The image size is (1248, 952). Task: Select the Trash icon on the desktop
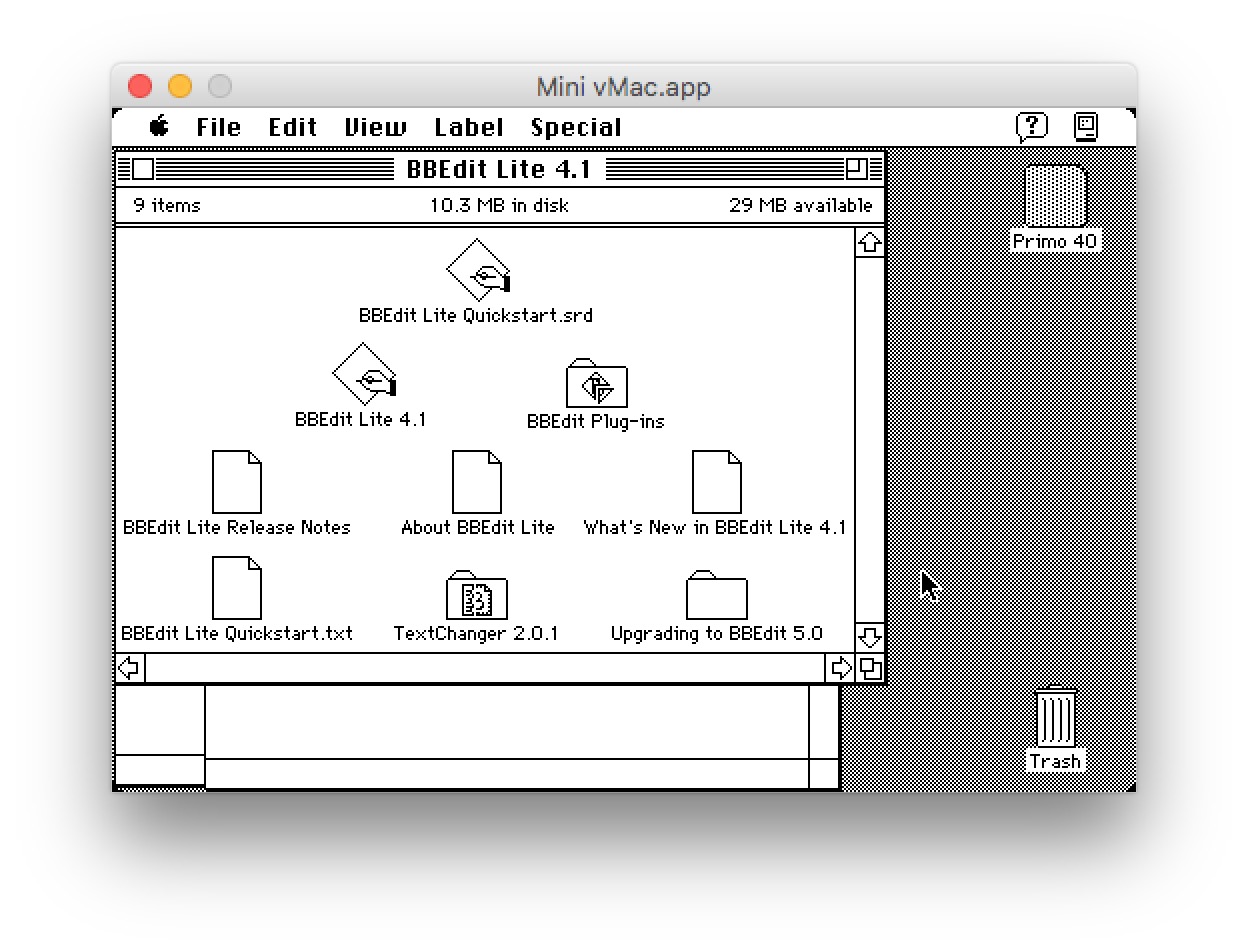click(1056, 717)
